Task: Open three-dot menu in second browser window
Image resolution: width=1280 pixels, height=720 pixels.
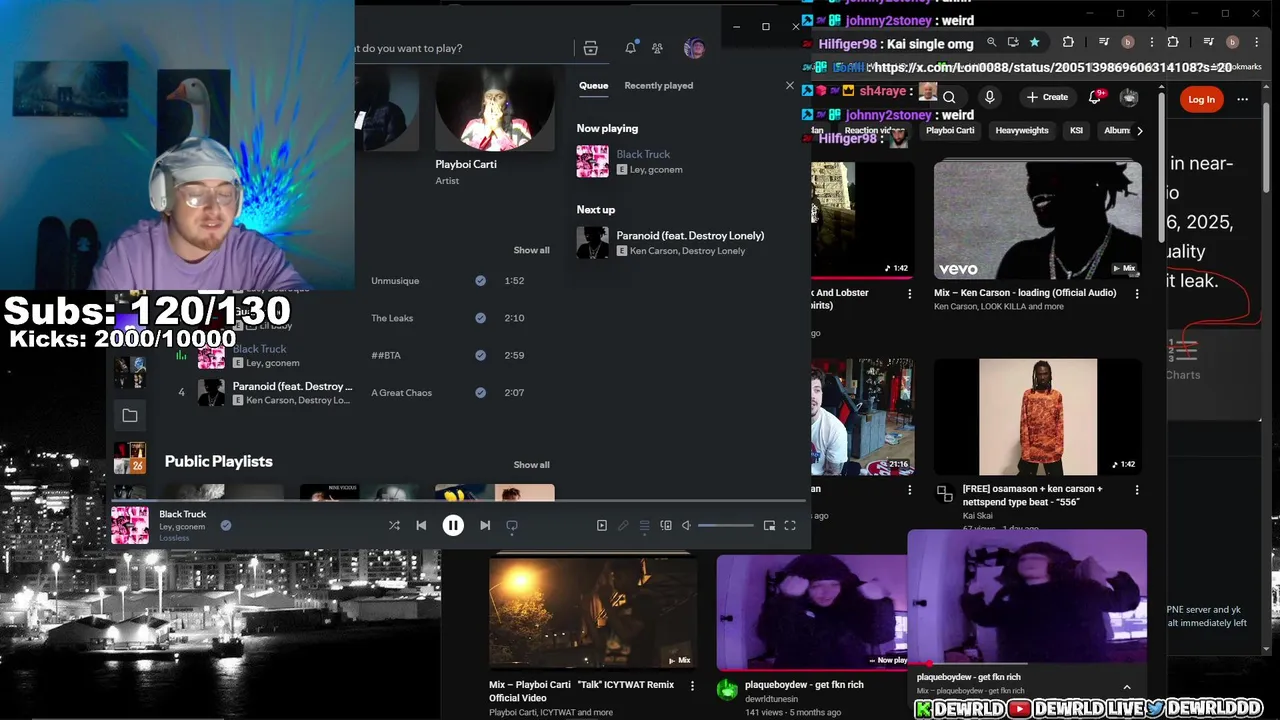Action: [x=1257, y=42]
